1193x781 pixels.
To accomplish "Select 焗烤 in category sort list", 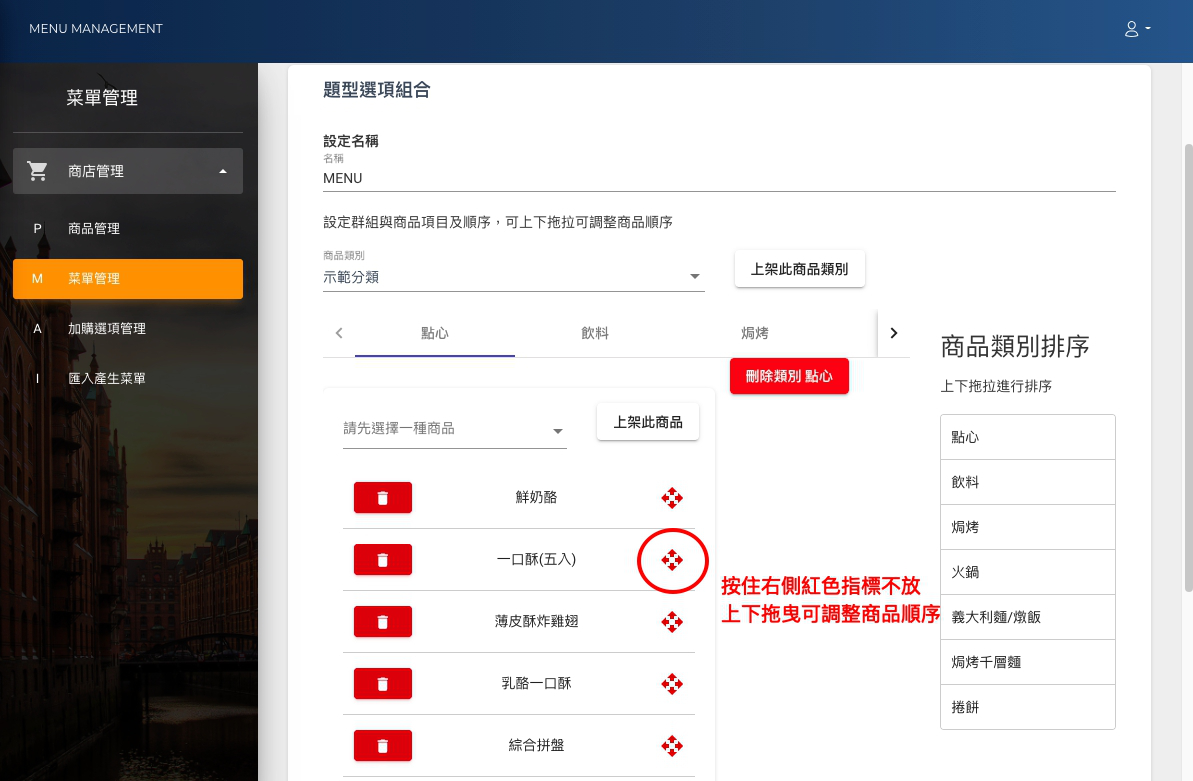I will click(x=1028, y=527).
